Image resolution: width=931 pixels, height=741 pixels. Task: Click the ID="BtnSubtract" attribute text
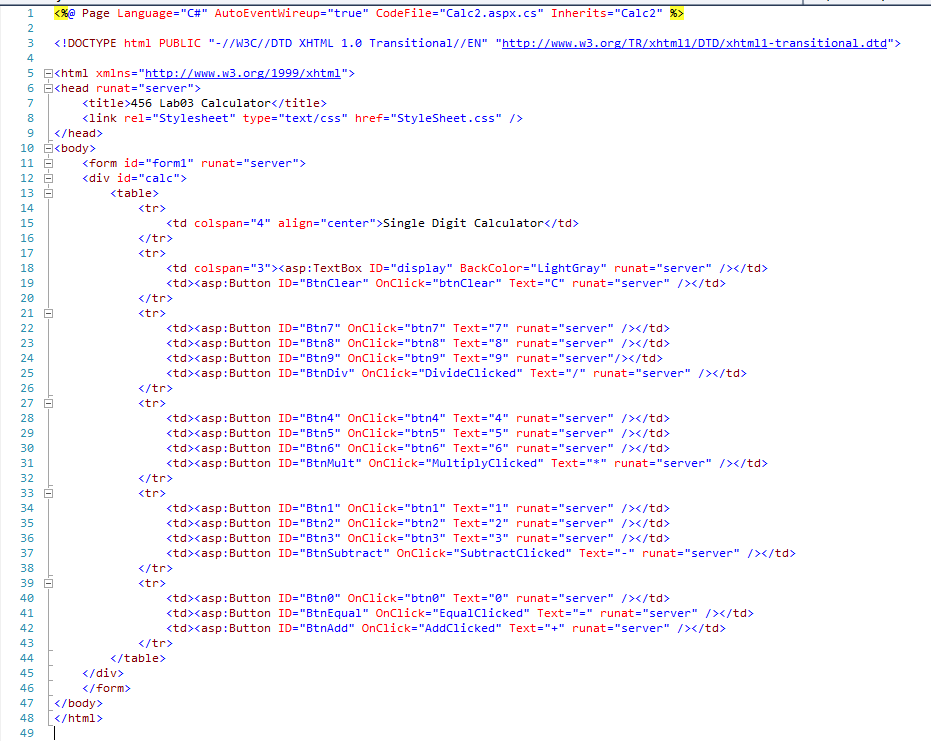[334, 553]
